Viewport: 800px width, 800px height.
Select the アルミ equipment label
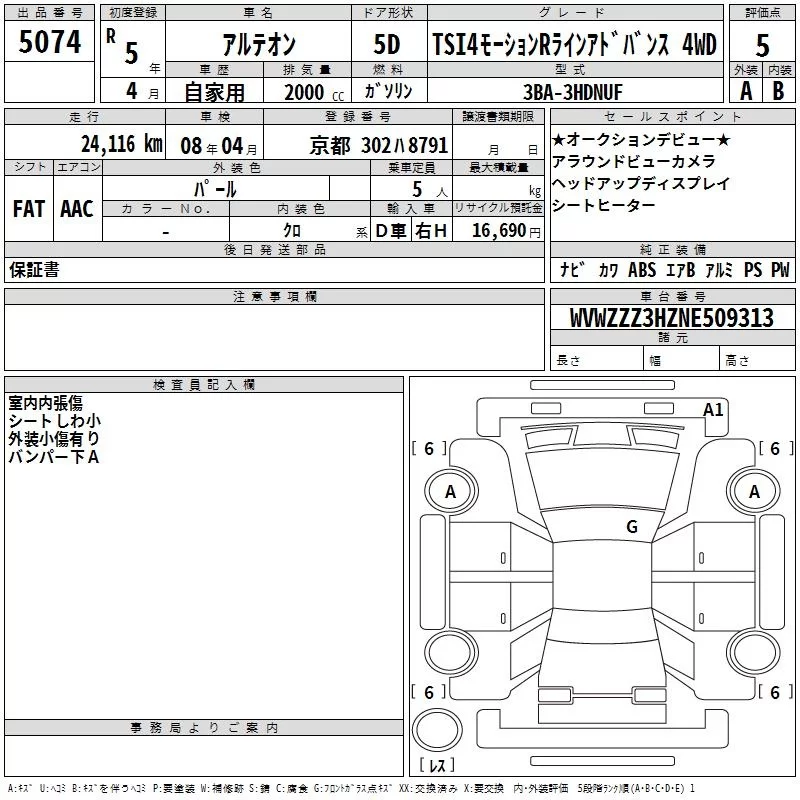pyautogui.click(x=718, y=270)
